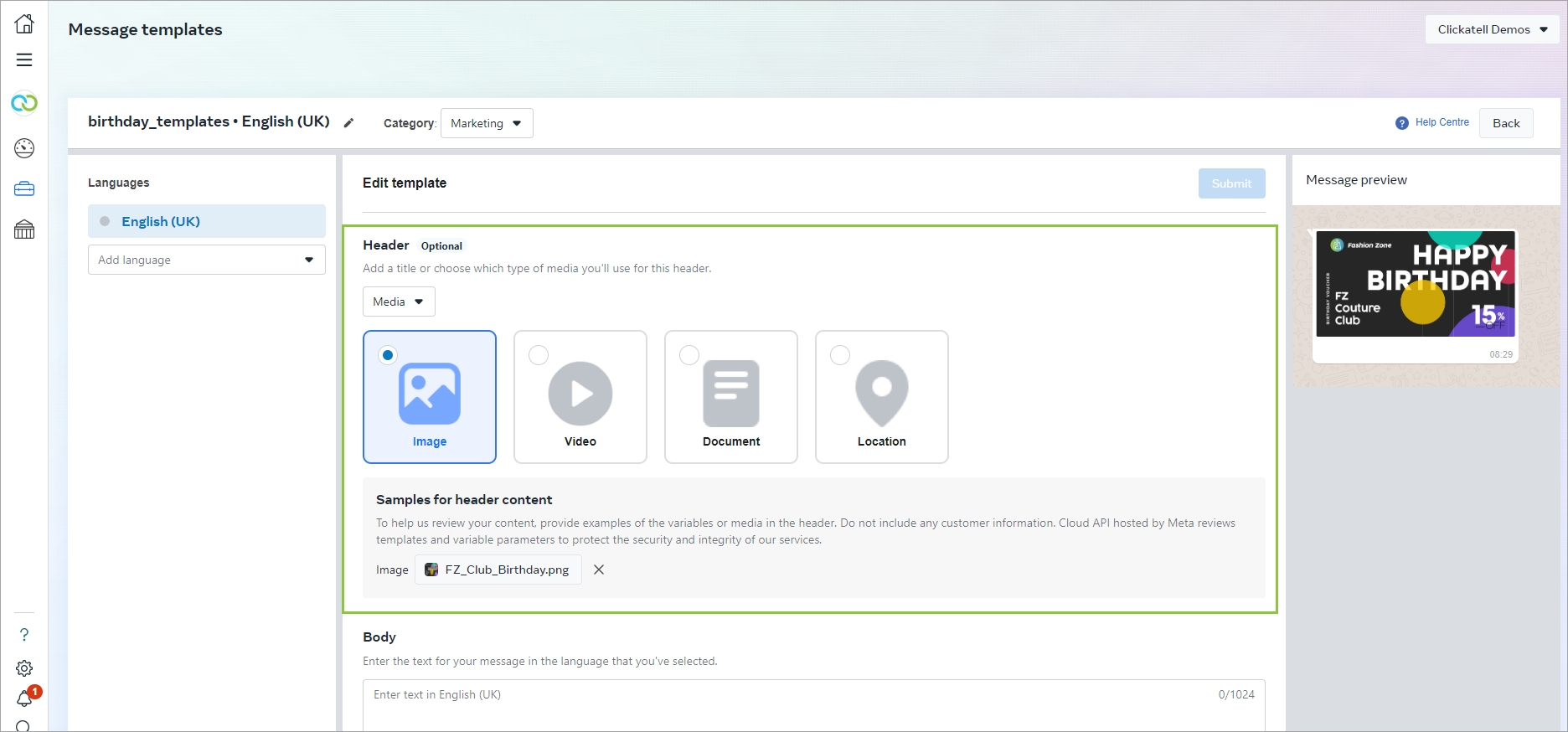Select the Video media radio button
Image resolution: width=1568 pixels, height=732 pixels.
coord(539,355)
